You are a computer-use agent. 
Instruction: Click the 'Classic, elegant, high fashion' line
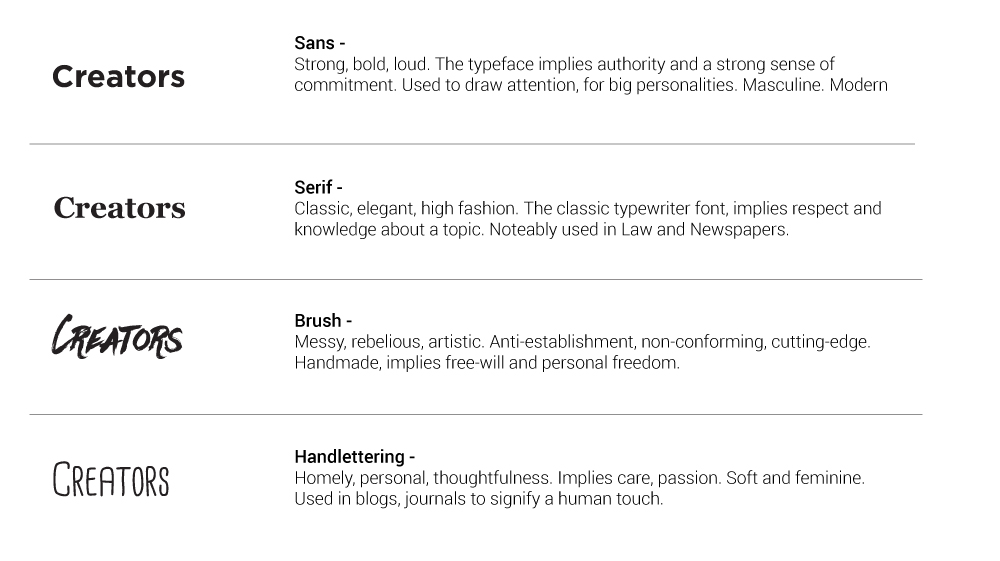588,209
